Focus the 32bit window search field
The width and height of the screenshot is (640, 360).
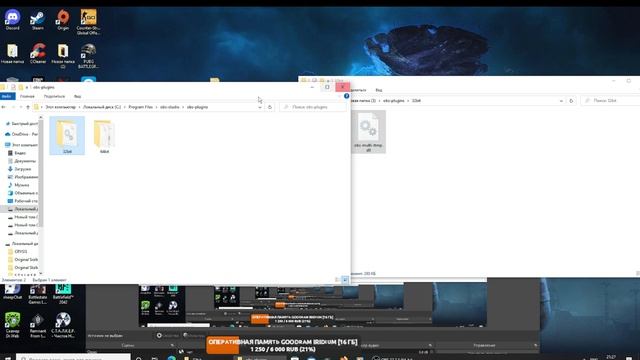(x=611, y=100)
